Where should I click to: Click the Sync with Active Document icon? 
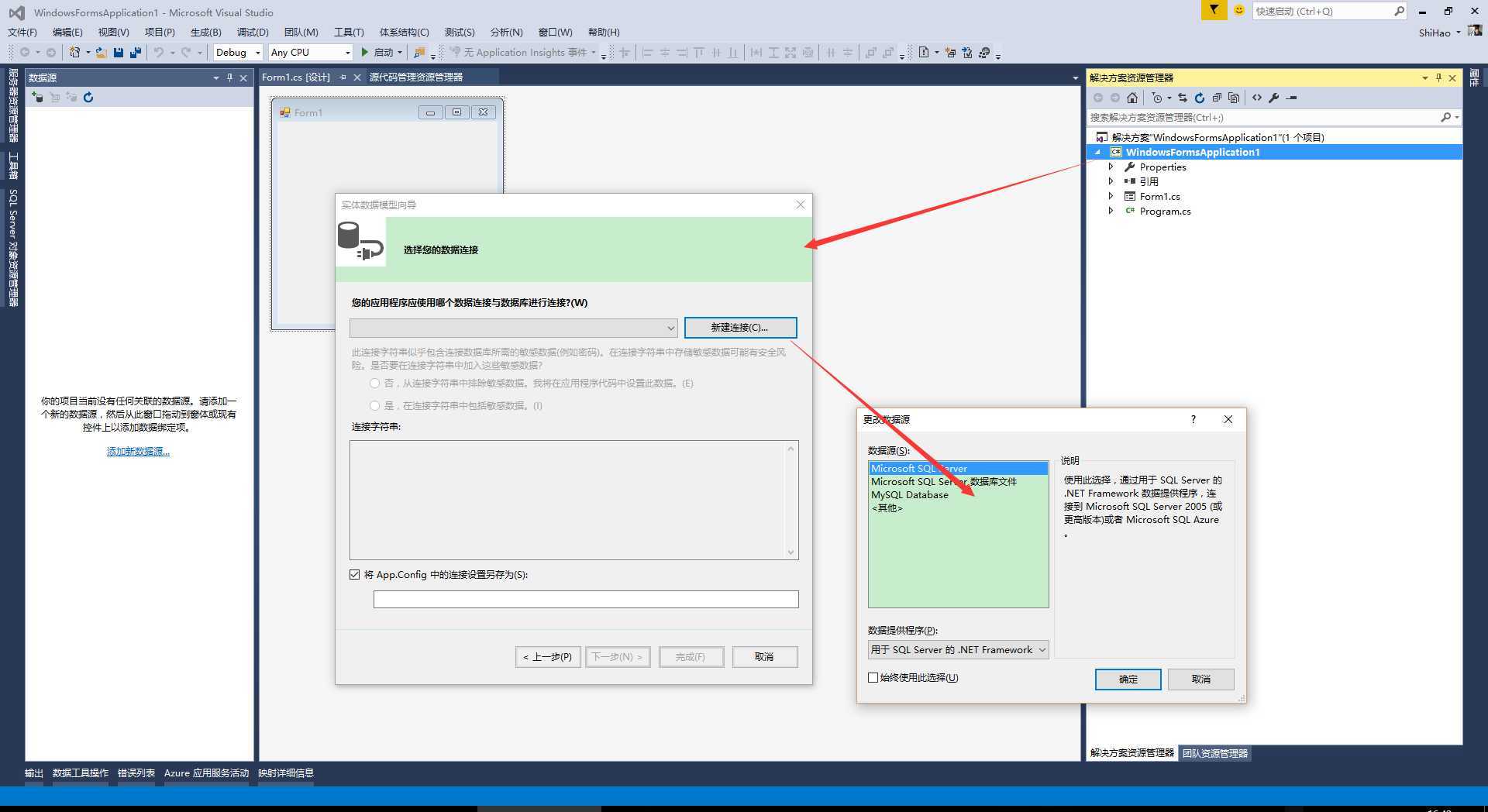tap(1183, 98)
